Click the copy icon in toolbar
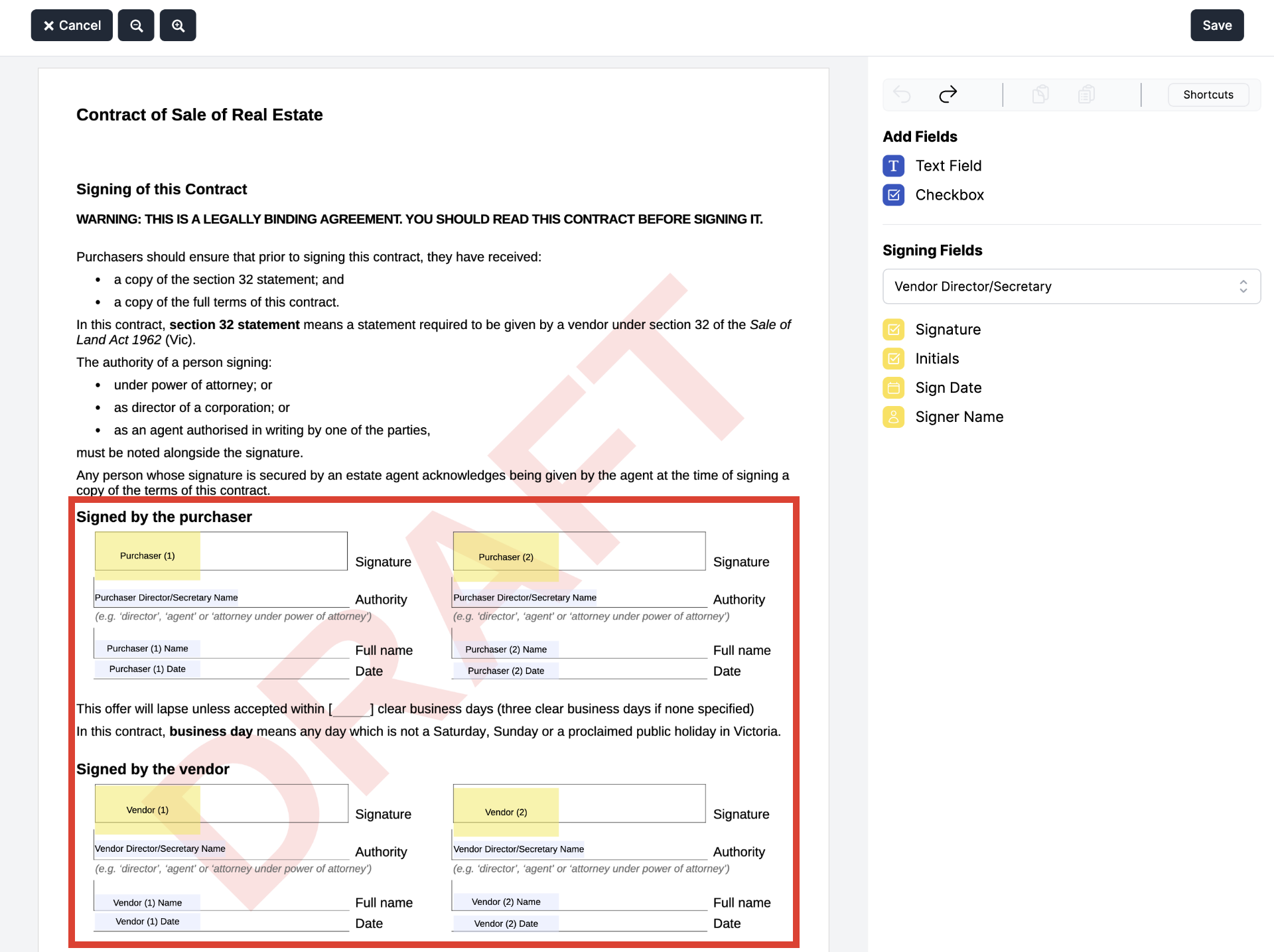 [1040, 94]
